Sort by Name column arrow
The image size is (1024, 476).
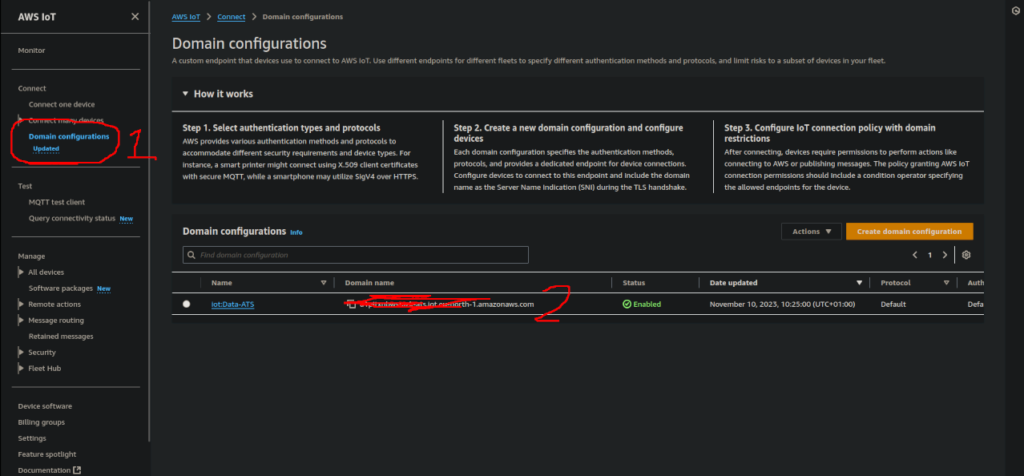pyautogui.click(x=323, y=283)
